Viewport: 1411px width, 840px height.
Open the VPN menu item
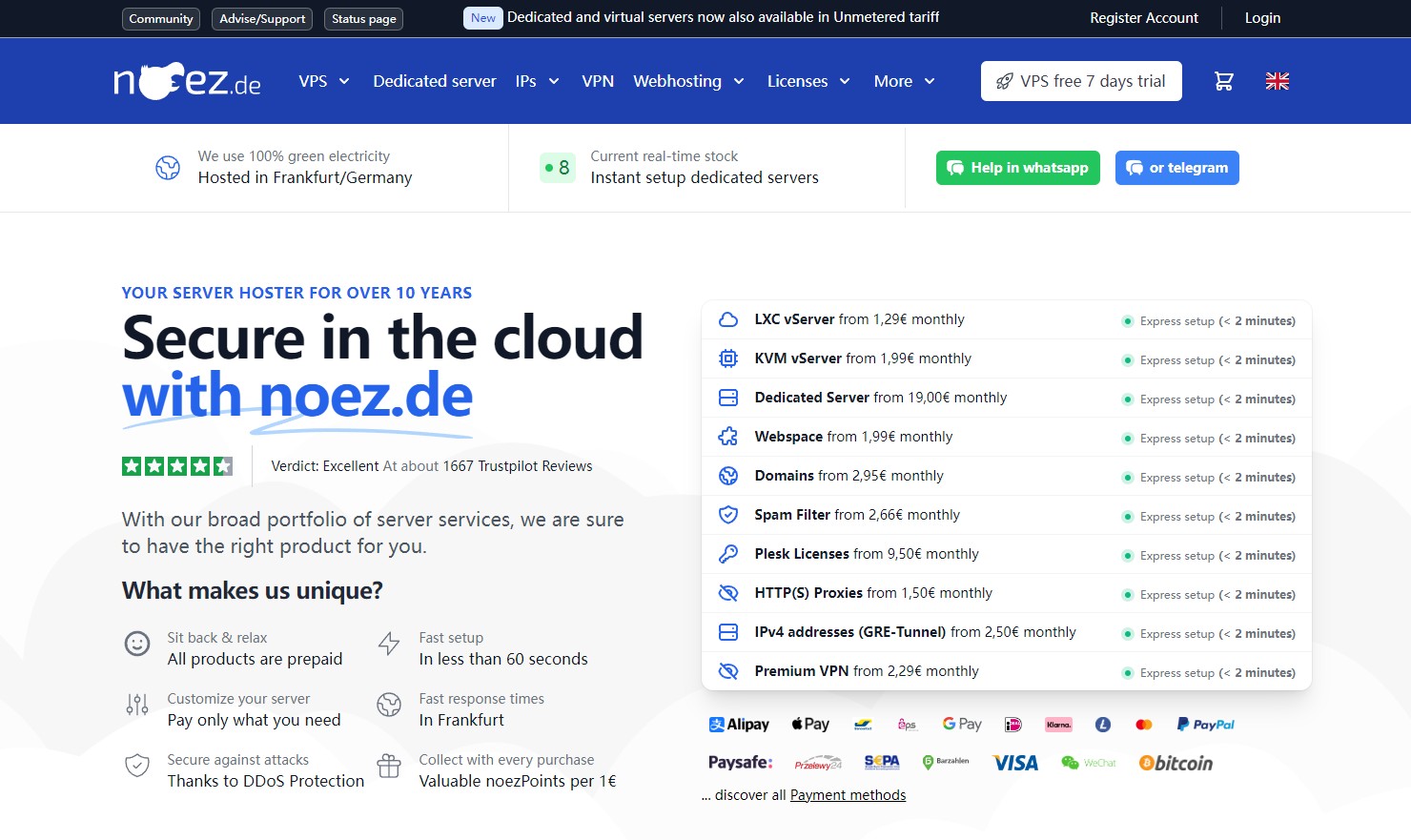(598, 81)
